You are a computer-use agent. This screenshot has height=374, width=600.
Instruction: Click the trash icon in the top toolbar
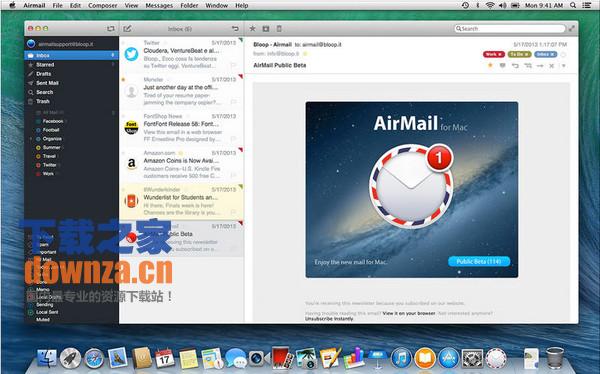[279, 28]
